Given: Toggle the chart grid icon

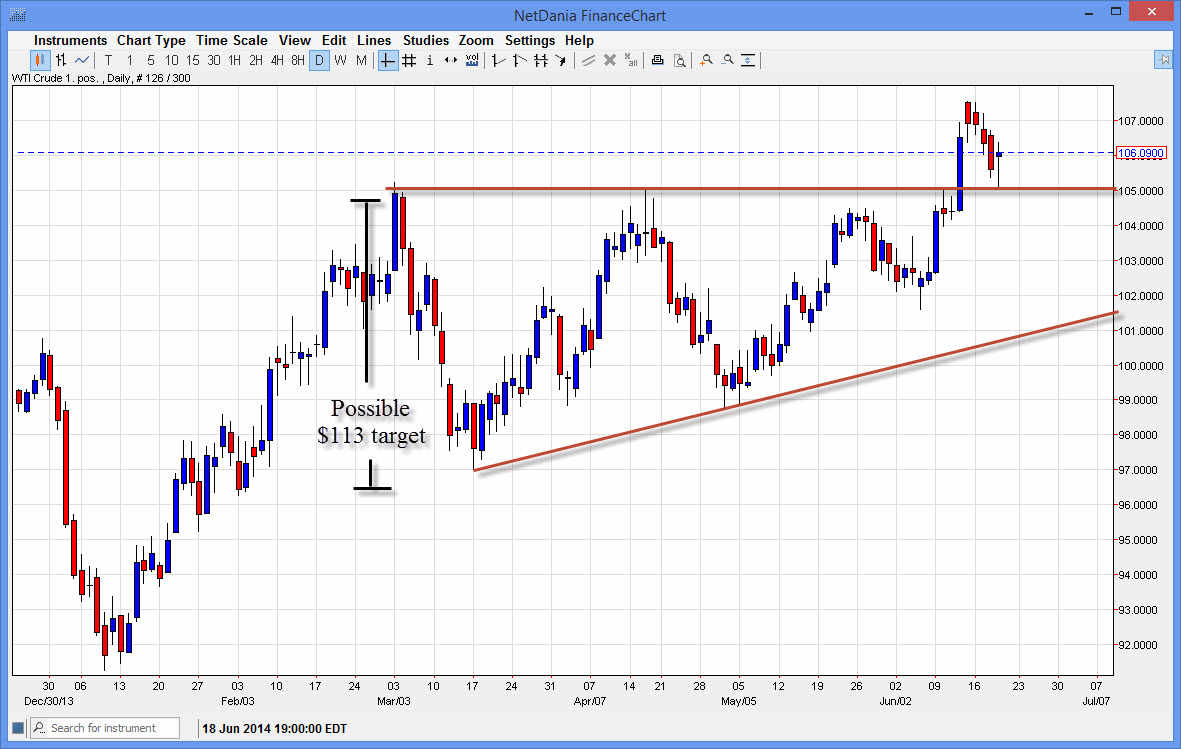Looking at the screenshot, I should tap(409, 60).
